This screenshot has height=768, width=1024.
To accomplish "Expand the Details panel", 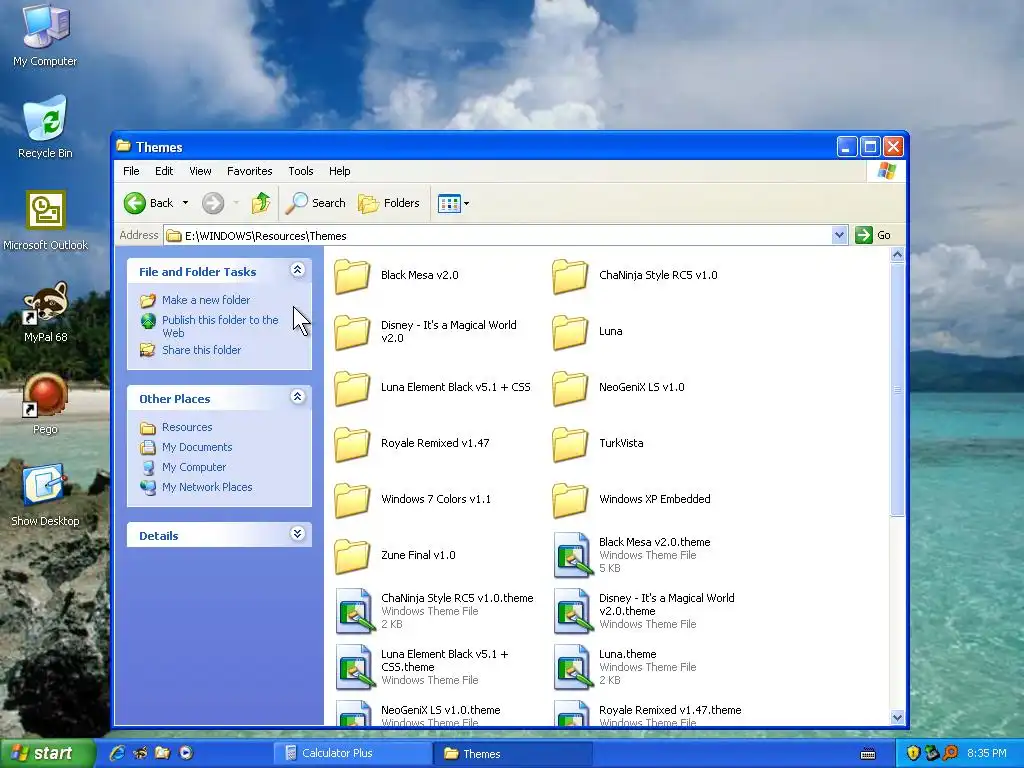I will [x=297, y=534].
